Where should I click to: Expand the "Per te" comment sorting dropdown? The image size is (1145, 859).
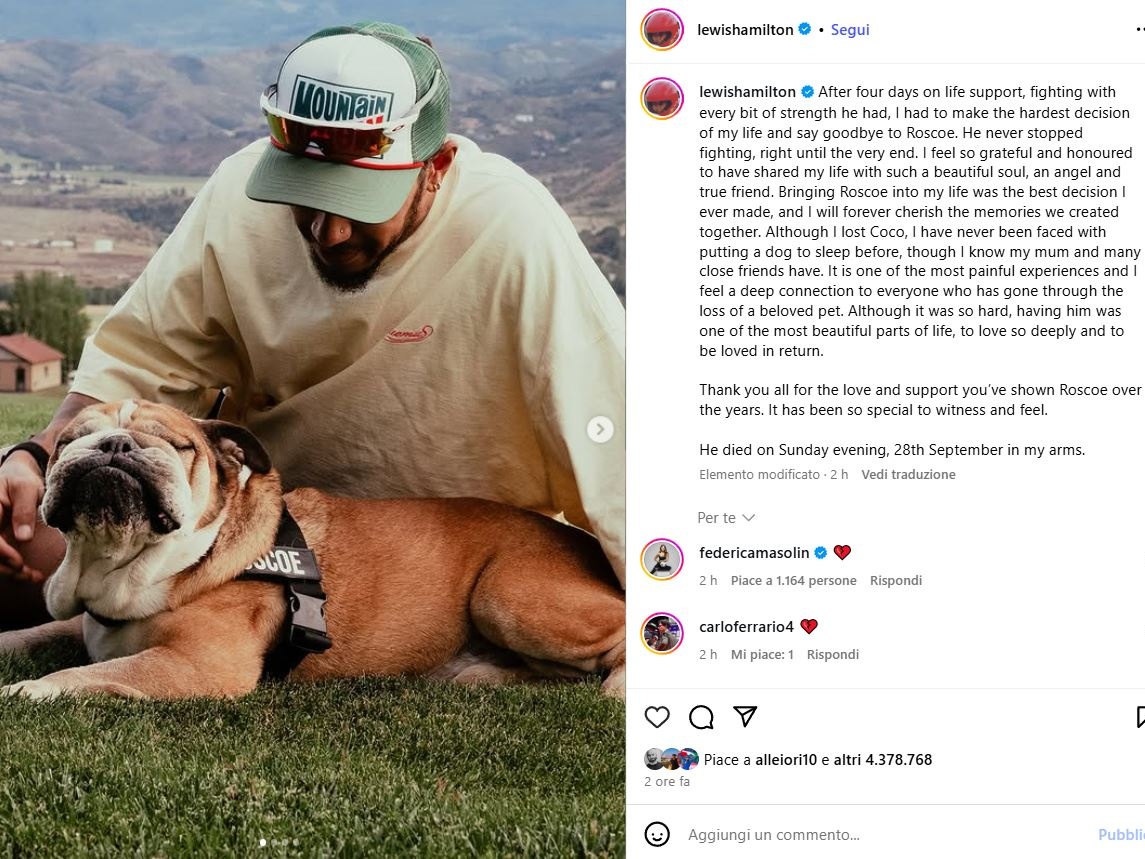pyautogui.click(x=726, y=518)
